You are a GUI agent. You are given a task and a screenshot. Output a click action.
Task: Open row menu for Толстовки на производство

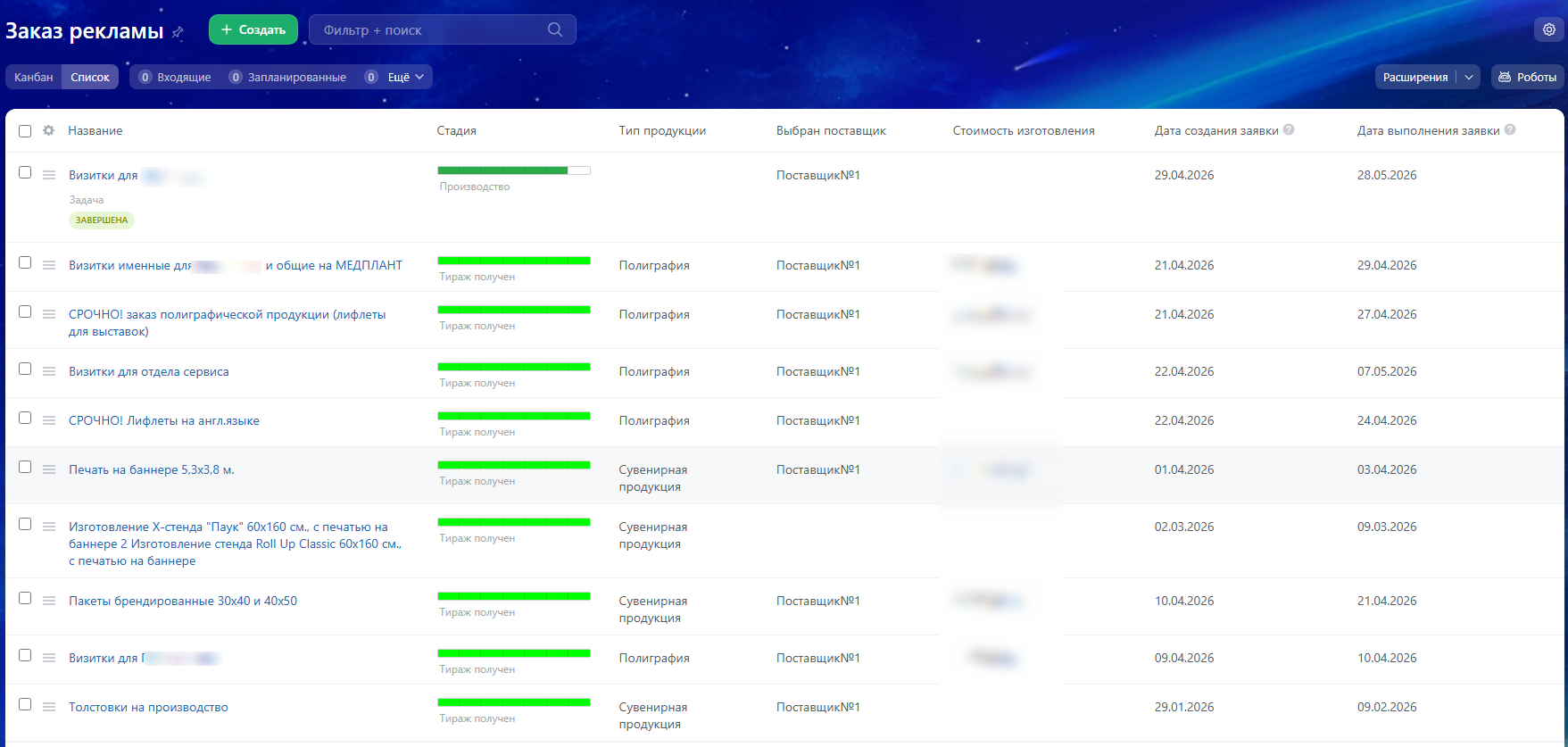coord(49,707)
